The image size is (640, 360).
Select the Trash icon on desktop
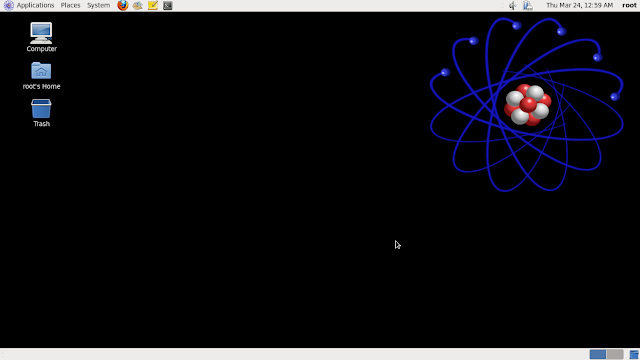point(41,109)
